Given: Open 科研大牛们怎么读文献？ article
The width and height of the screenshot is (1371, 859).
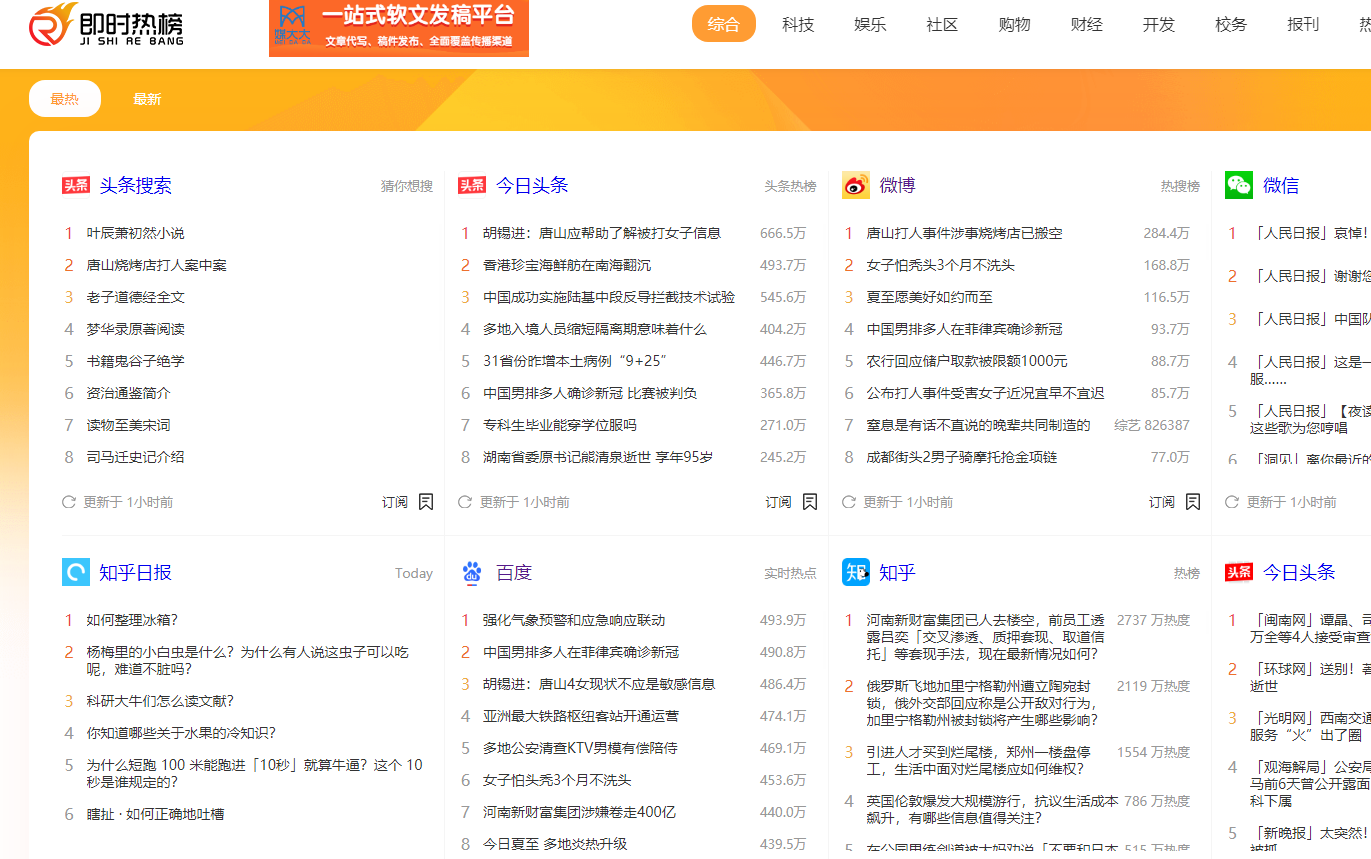Looking at the screenshot, I should coord(161,701).
